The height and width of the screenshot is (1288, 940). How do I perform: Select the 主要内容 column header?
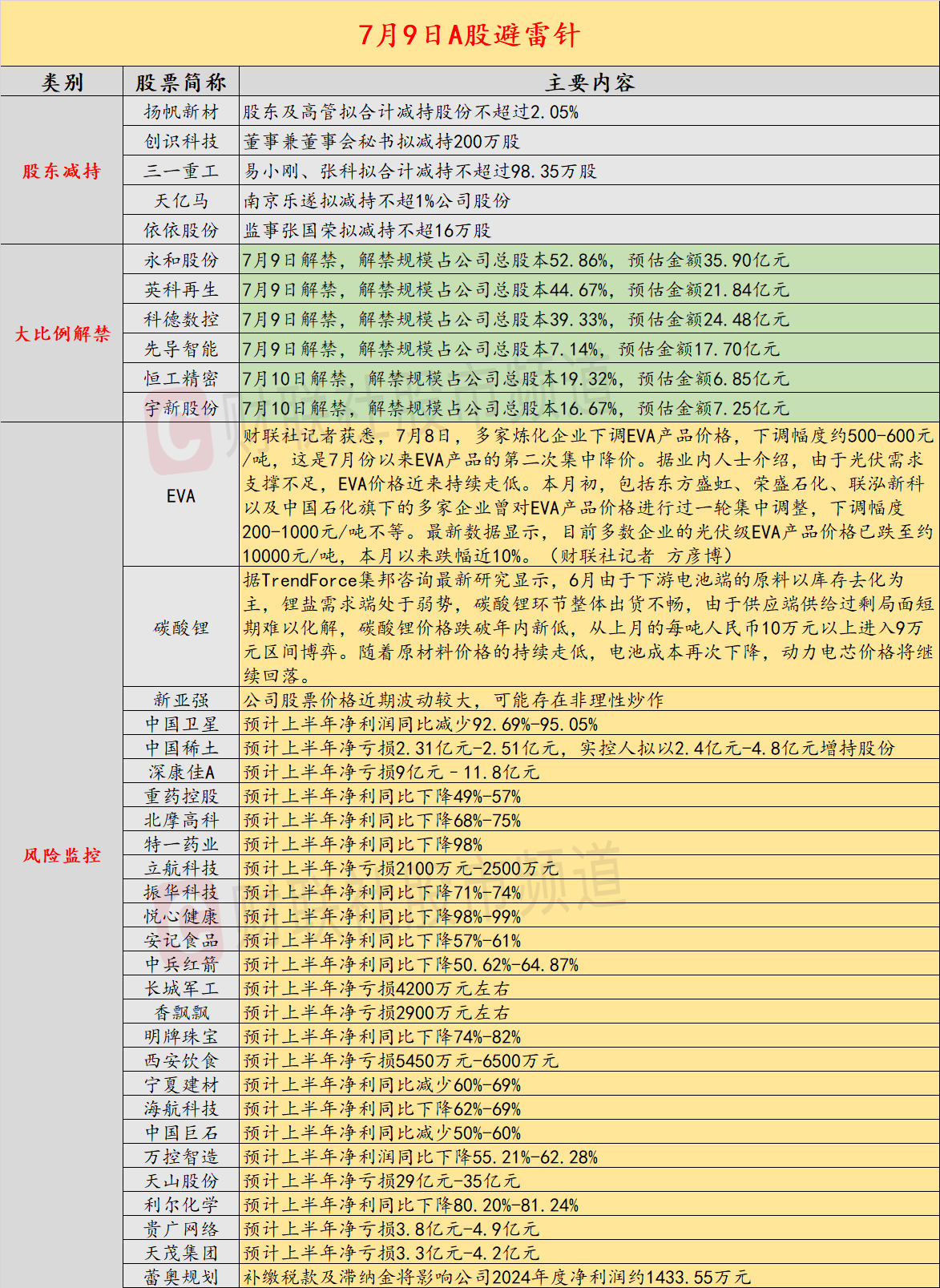(x=590, y=82)
